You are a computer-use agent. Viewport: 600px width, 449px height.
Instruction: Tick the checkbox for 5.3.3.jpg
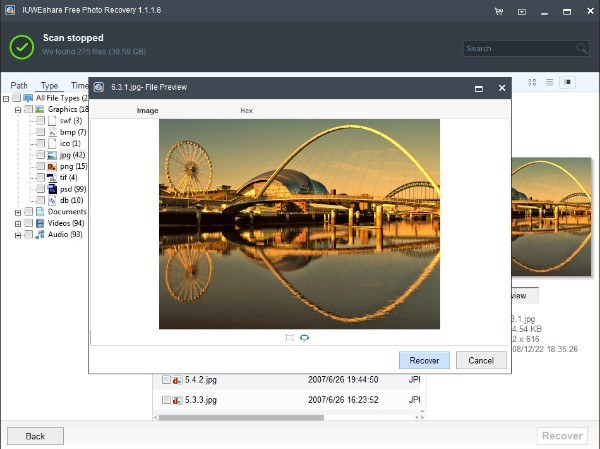pos(167,399)
